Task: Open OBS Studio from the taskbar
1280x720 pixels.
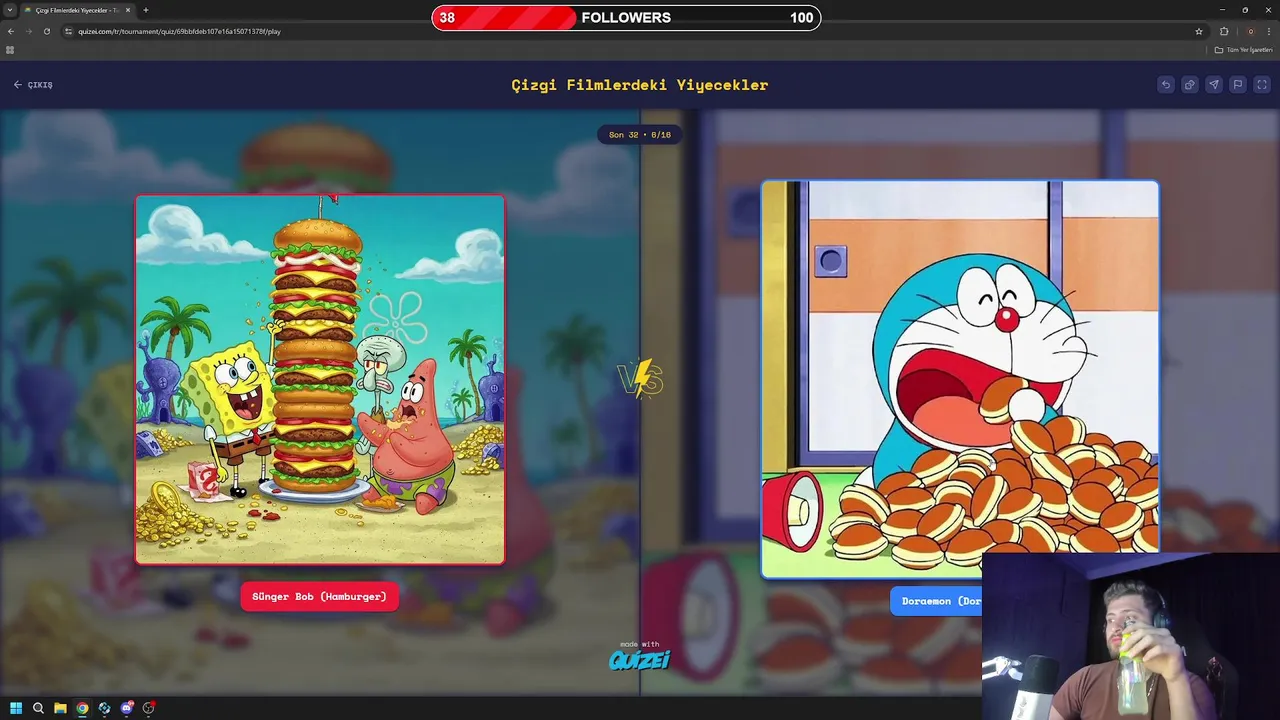Action: coord(148,708)
